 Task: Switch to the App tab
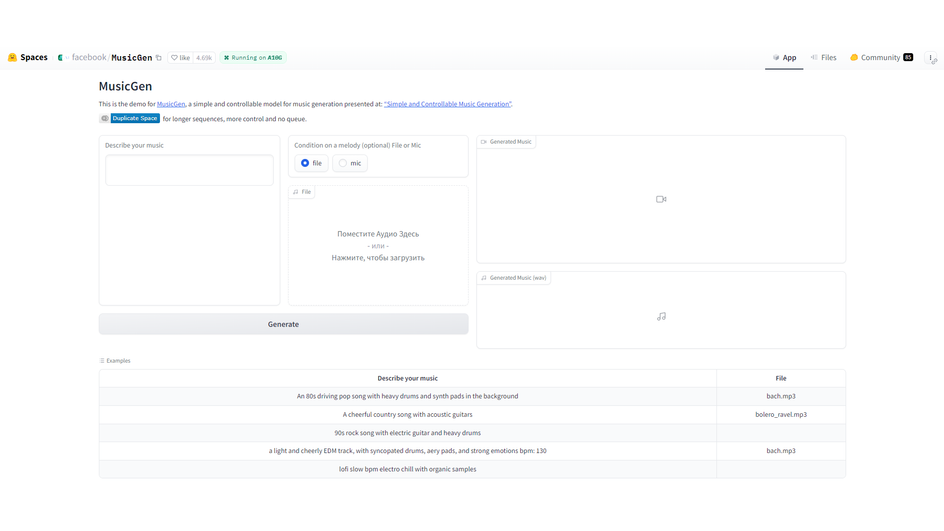point(784,58)
